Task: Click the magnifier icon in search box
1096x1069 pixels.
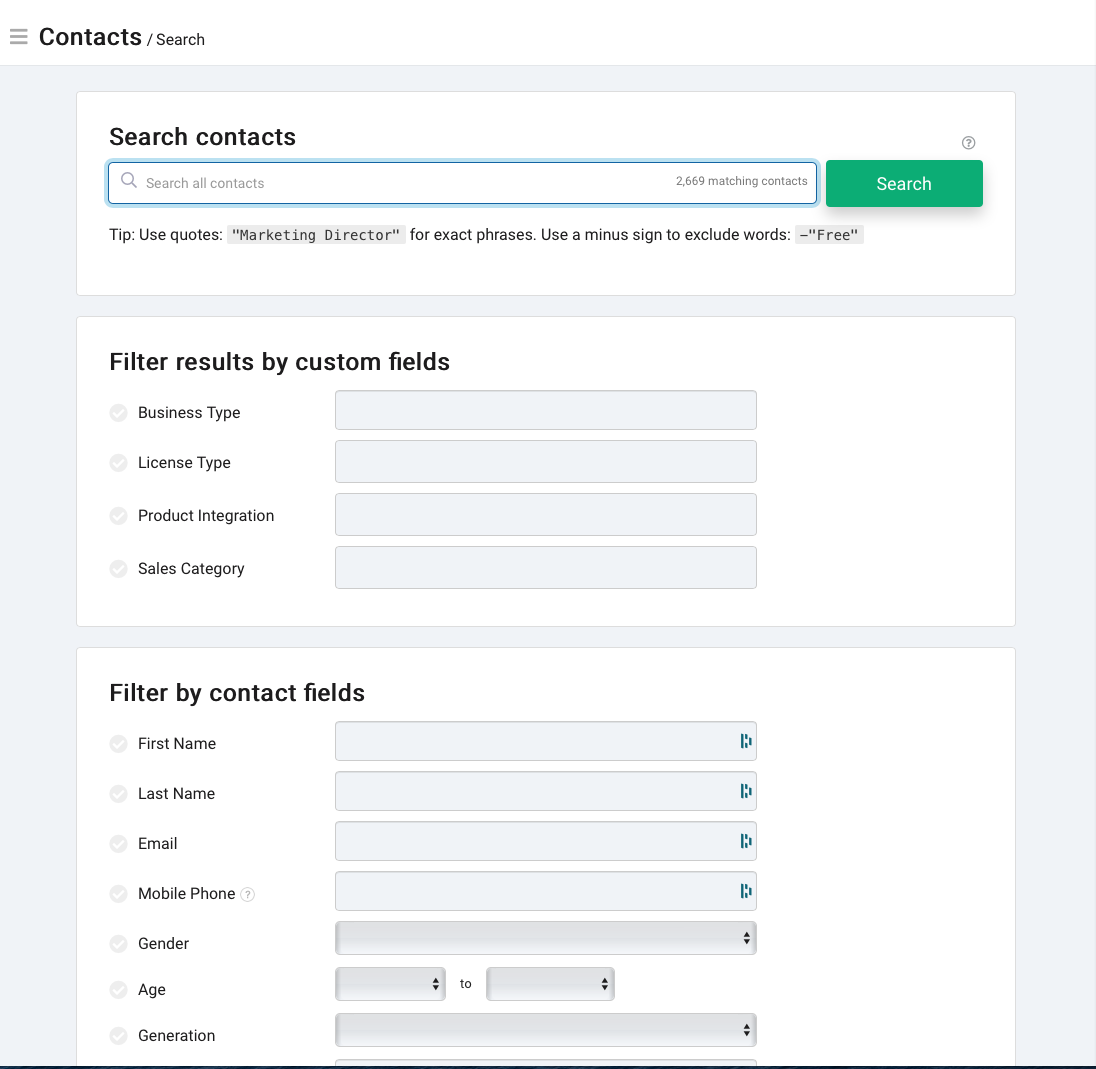Action: tap(129, 180)
